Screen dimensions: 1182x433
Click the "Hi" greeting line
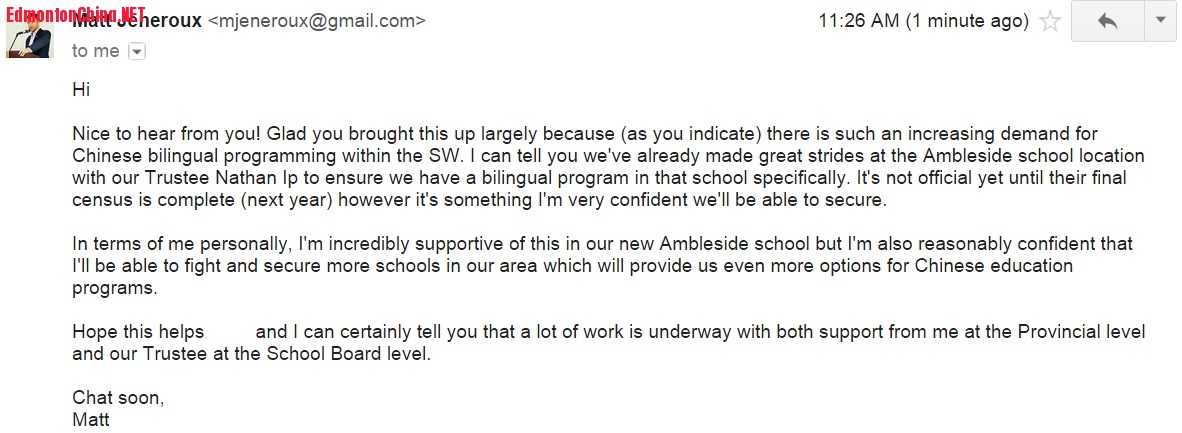coord(81,90)
